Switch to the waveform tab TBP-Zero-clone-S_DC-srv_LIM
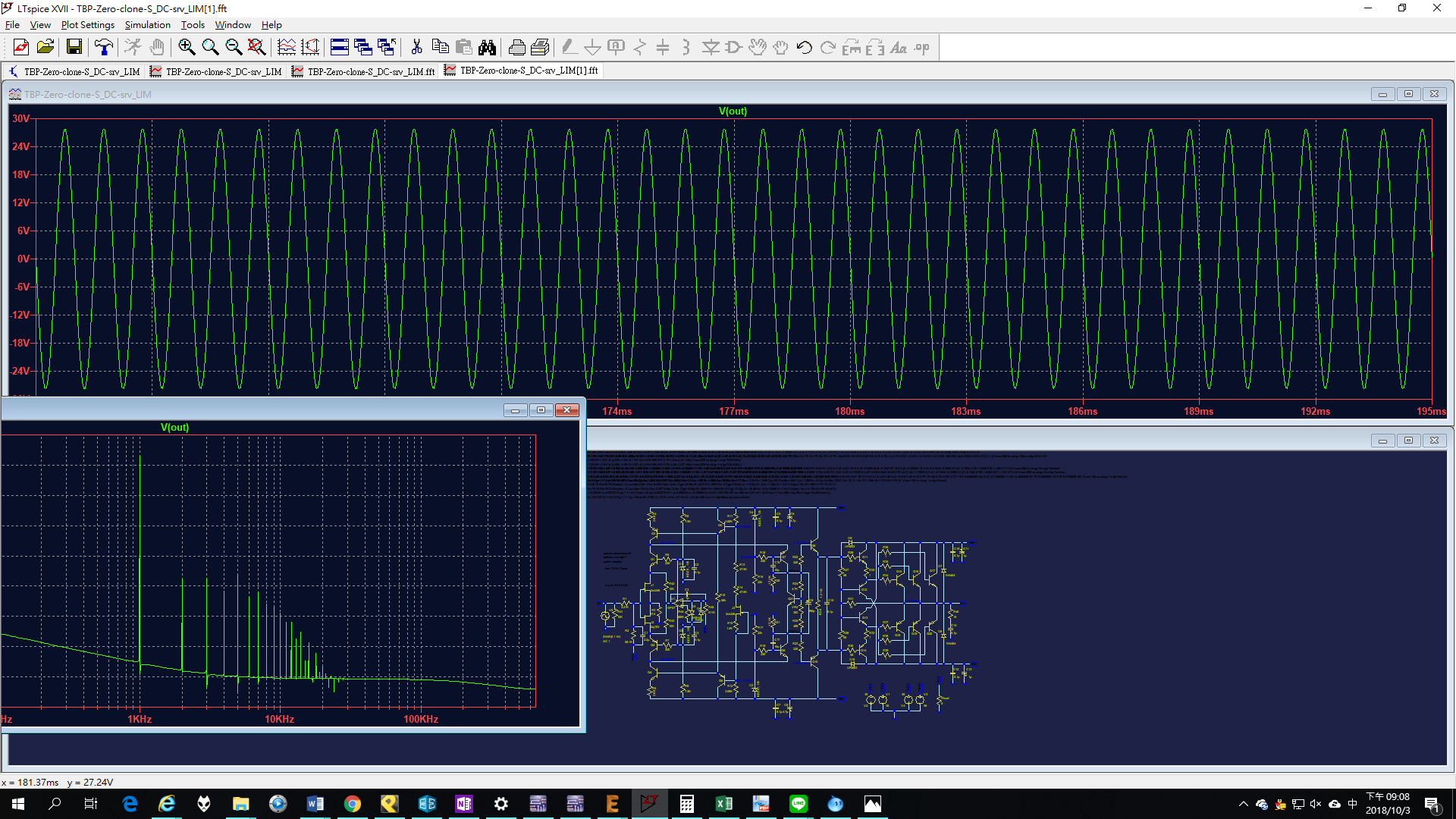Image resolution: width=1456 pixels, height=819 pixels. pyautogui.click(x=216, y=71)
